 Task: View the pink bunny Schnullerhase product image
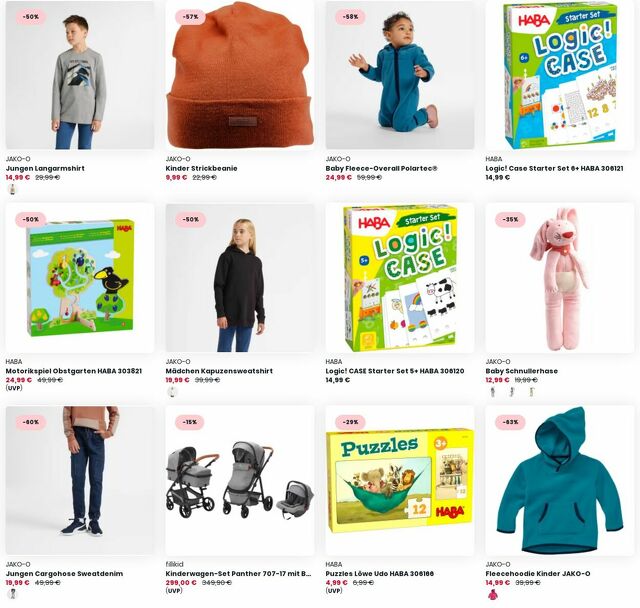(x=560, y=278)
